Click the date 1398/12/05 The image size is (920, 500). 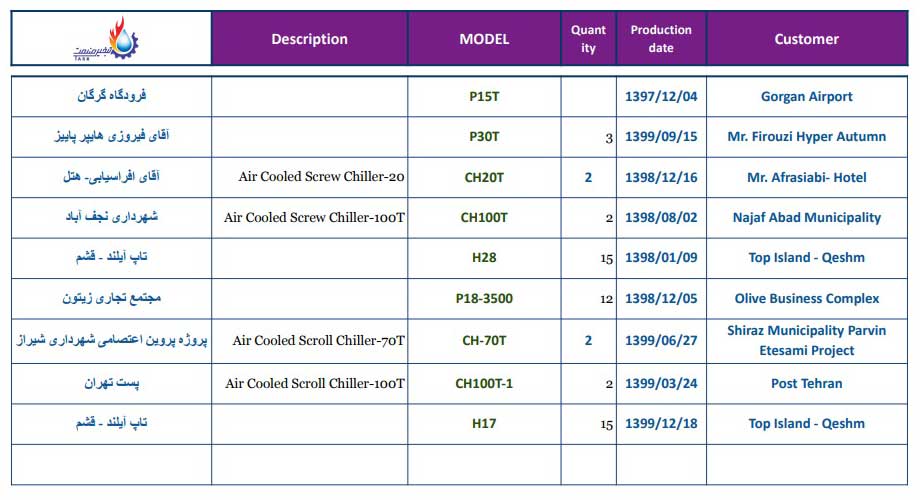[661, 298]
